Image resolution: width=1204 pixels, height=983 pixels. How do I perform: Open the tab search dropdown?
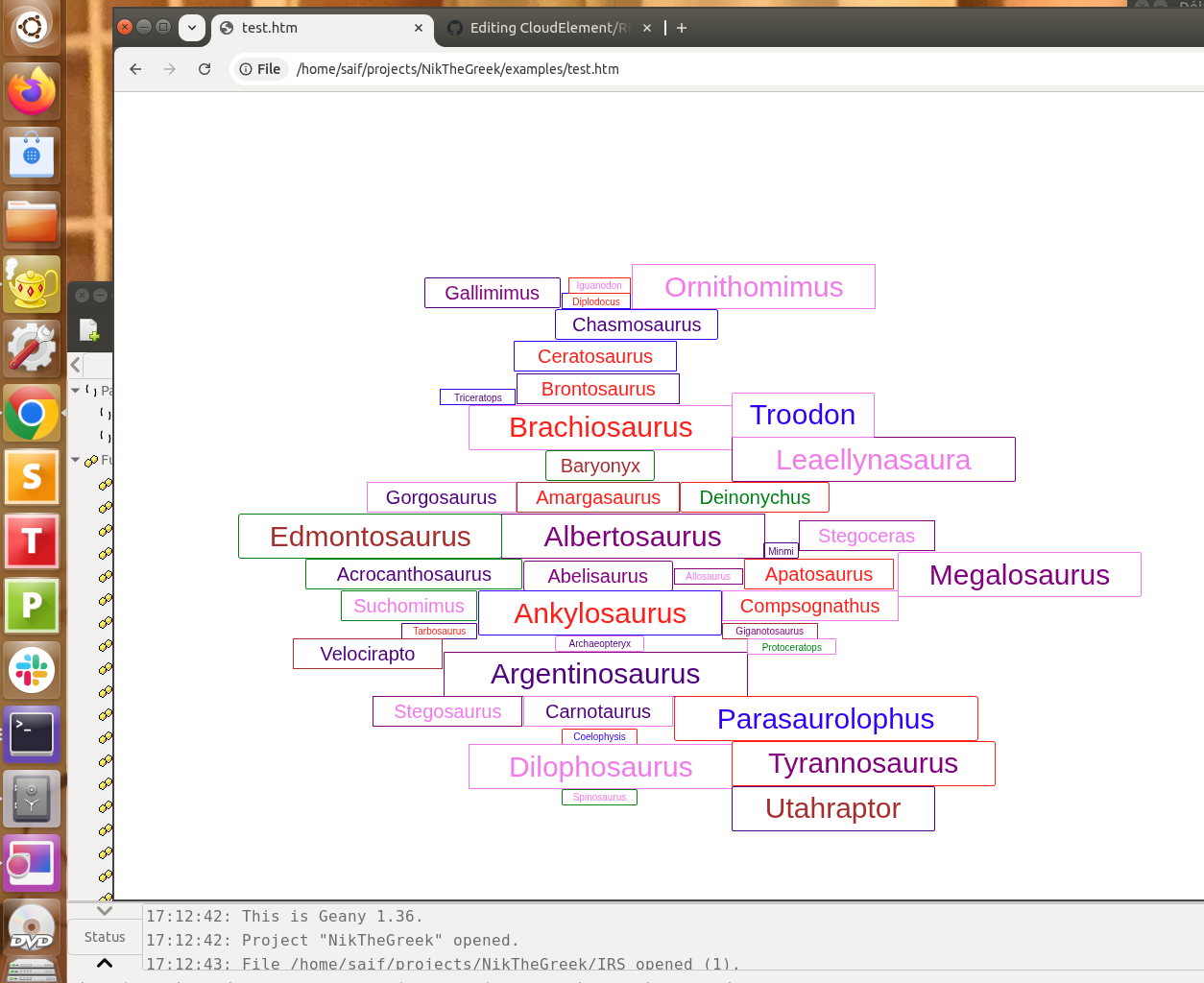coord(192,28)
